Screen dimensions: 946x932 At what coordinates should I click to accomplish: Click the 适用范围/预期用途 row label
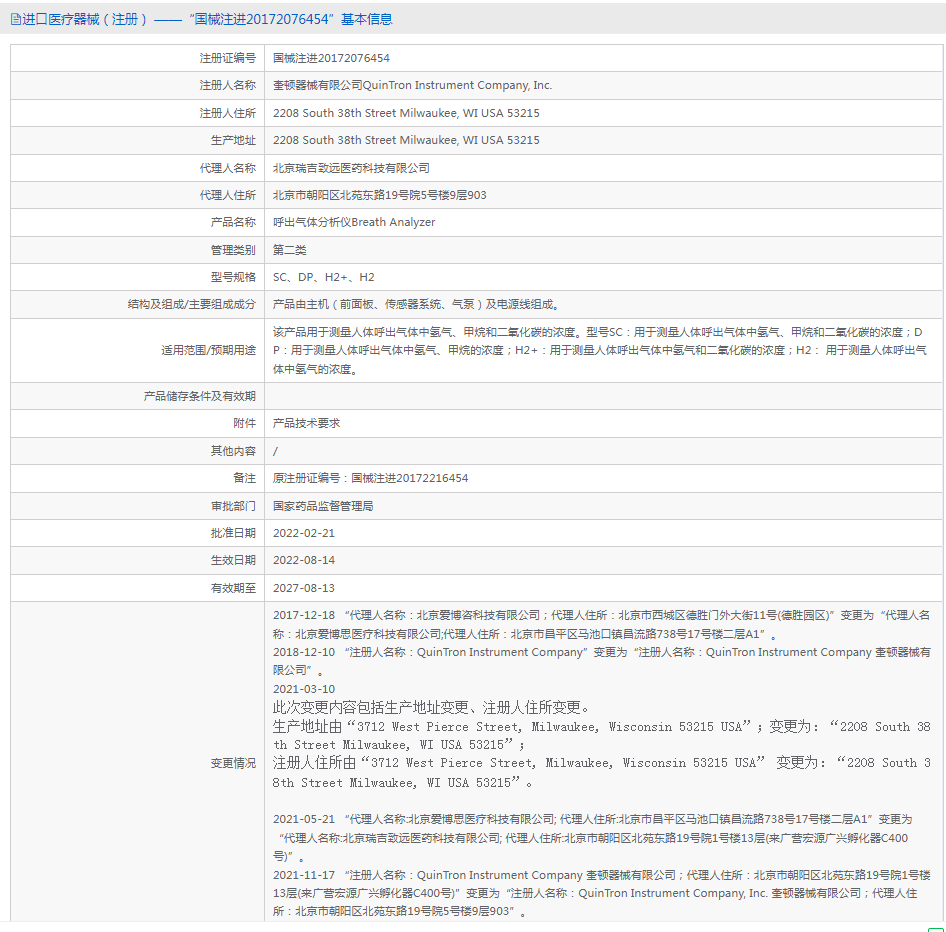click(x=208, y=350)
